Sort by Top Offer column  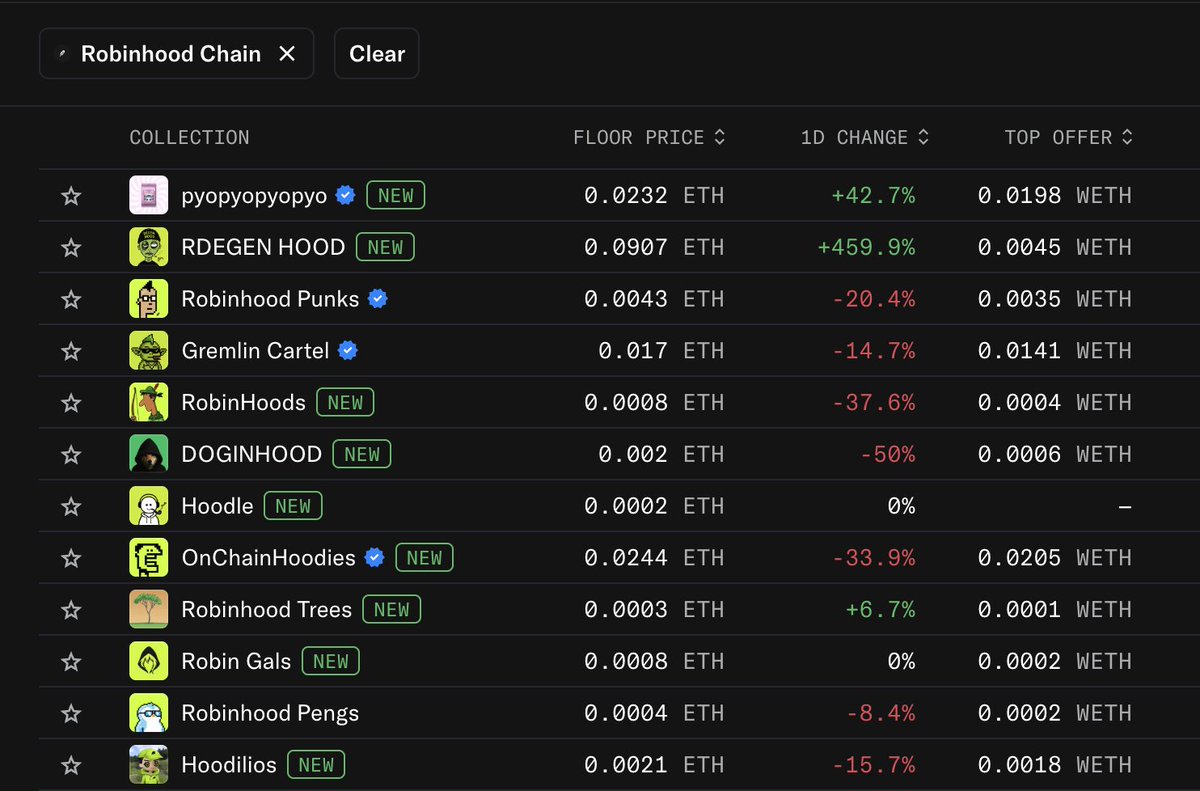tap(1069, 137)
